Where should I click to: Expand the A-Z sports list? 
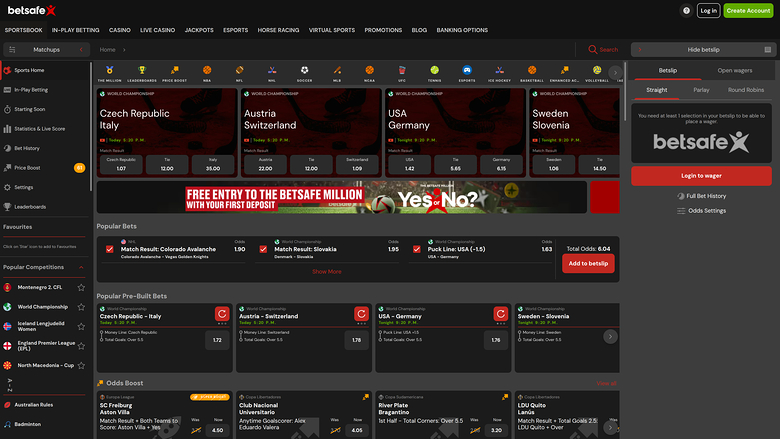tap(10, 384)
